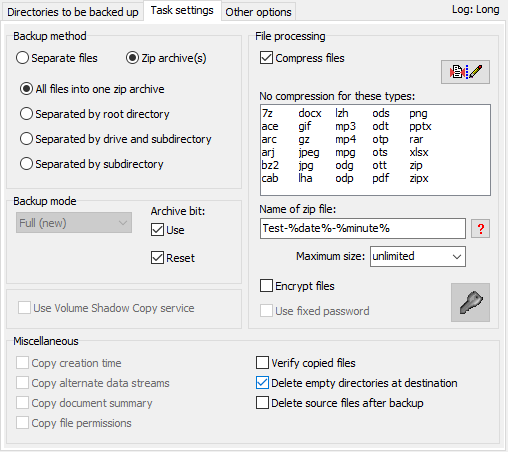Image resolution: width=508 pixels, height=452 pixels.
Task: Select Separated by drive and subdirectory
Action: click(x=26, y=139)
